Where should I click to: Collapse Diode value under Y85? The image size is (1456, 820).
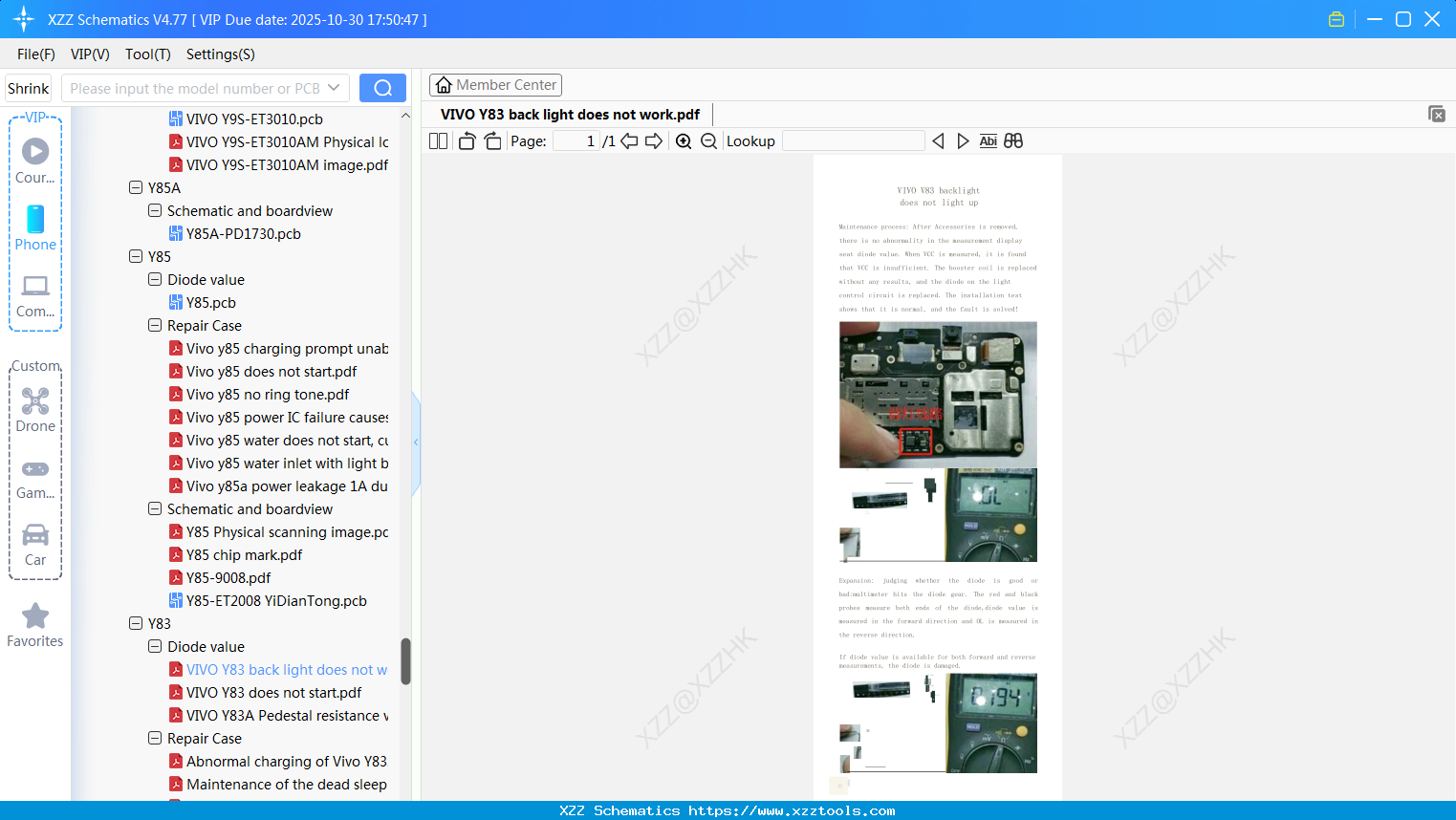click(x=155, y=279)
